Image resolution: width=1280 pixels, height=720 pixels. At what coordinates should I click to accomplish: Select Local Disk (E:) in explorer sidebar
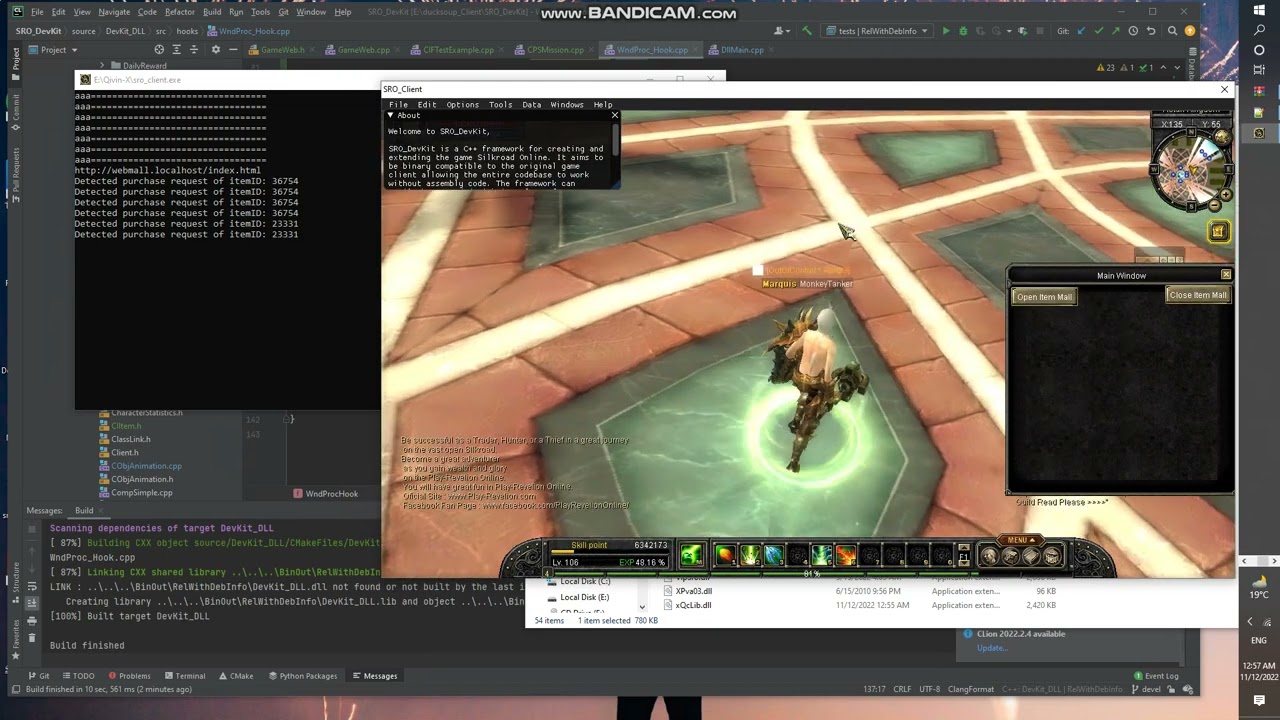tap(584, 597)
